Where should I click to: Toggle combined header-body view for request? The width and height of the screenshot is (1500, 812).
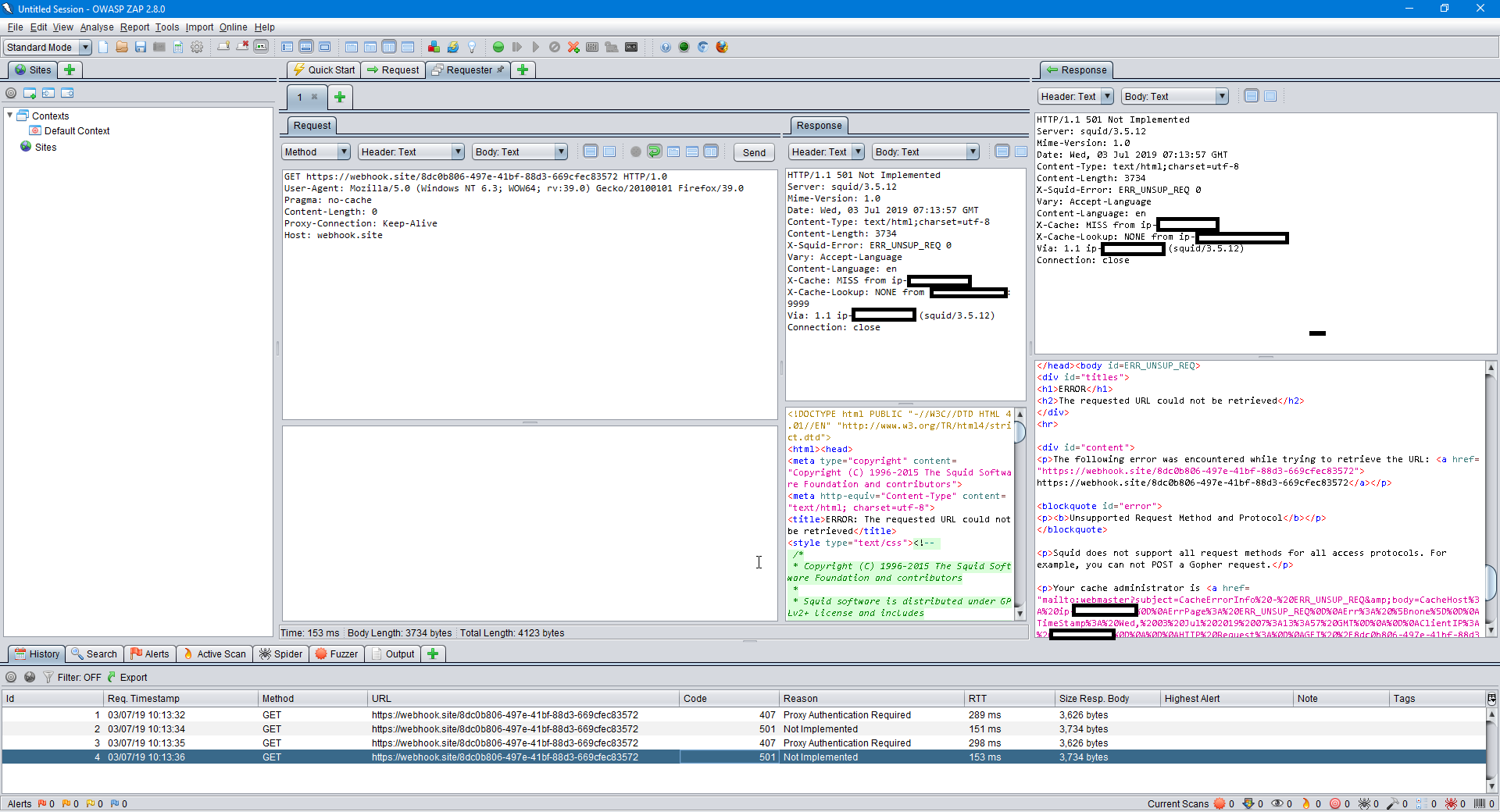coord(609,151)
